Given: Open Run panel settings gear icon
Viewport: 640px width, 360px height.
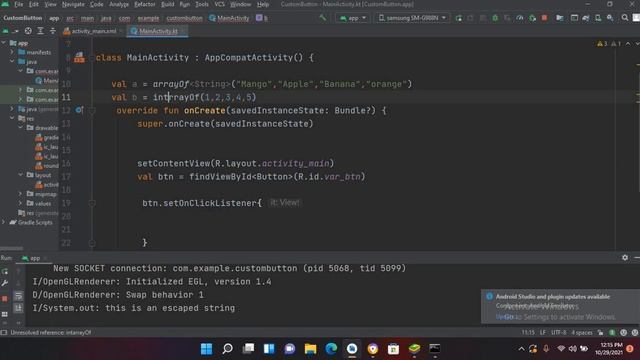Looking at the screenshot, I should pyautogui.click(x=625, y=258).
